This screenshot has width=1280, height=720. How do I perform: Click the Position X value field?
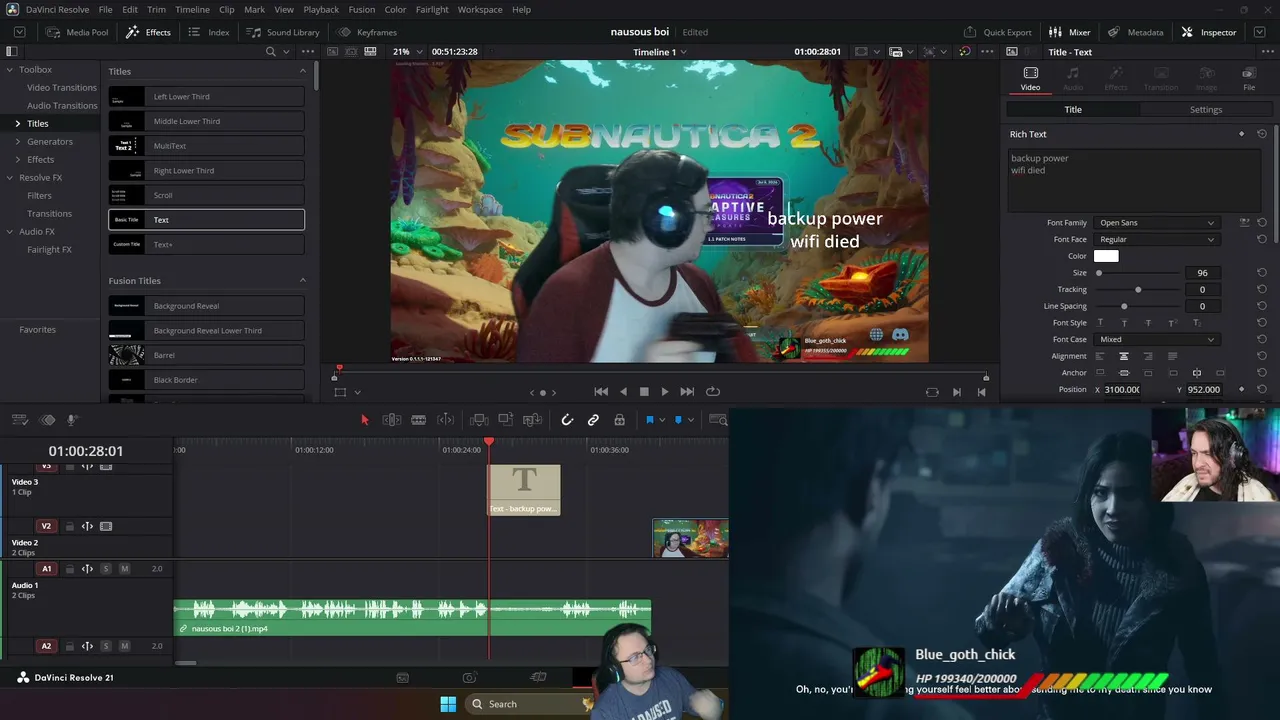click(x=1122, y=389)
